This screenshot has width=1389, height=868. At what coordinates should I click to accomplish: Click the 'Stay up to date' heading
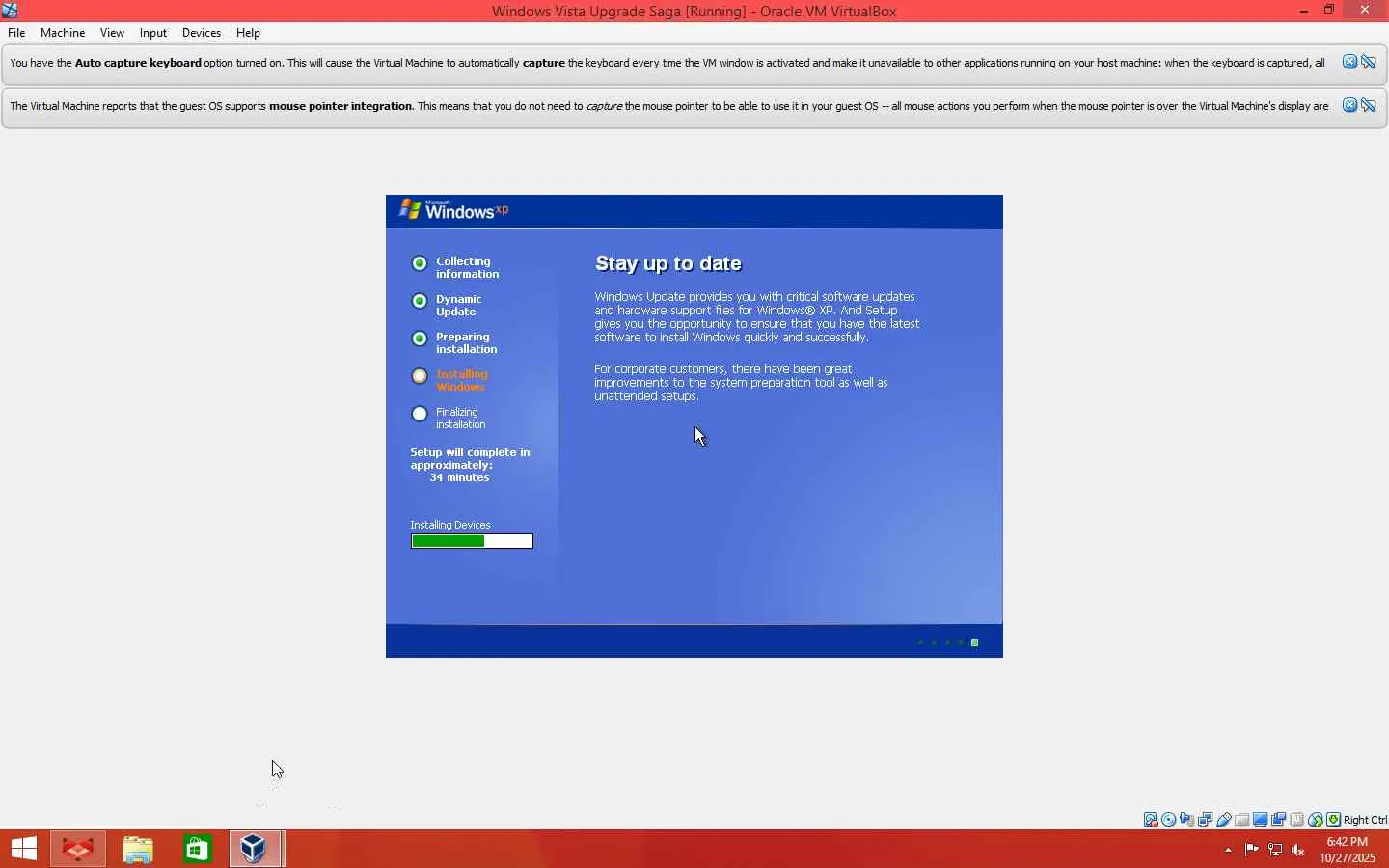point(668,263)
